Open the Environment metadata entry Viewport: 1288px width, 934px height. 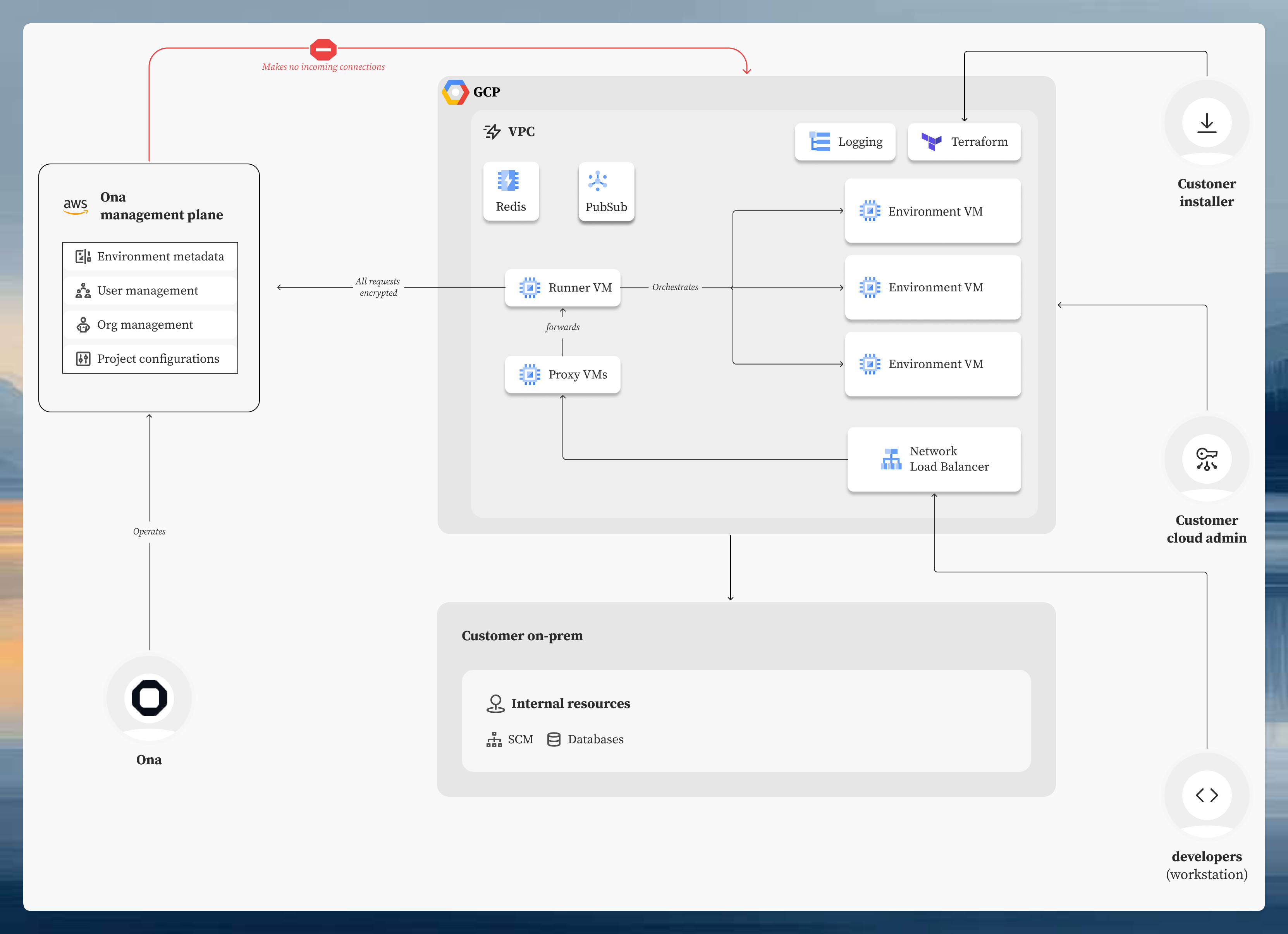tap(150, 256)
